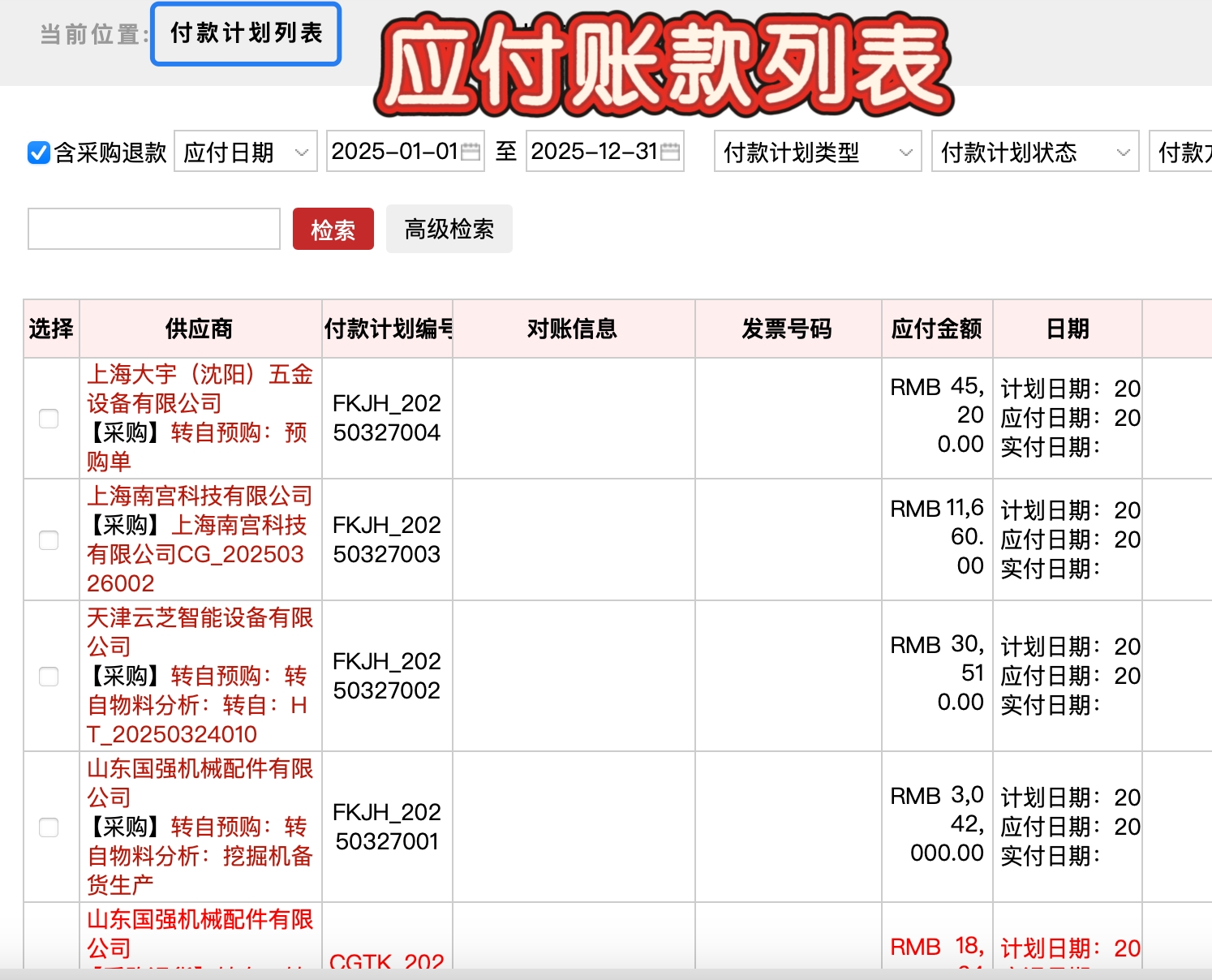Click the 对账信息 column header

(573, 329)
